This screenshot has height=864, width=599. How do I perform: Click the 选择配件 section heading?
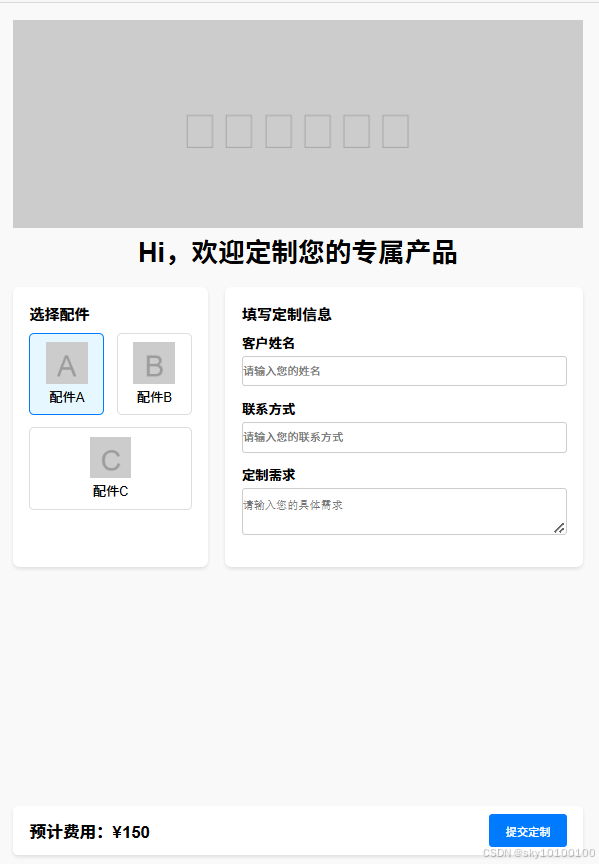pyautogui.click(x=60, y=314)
